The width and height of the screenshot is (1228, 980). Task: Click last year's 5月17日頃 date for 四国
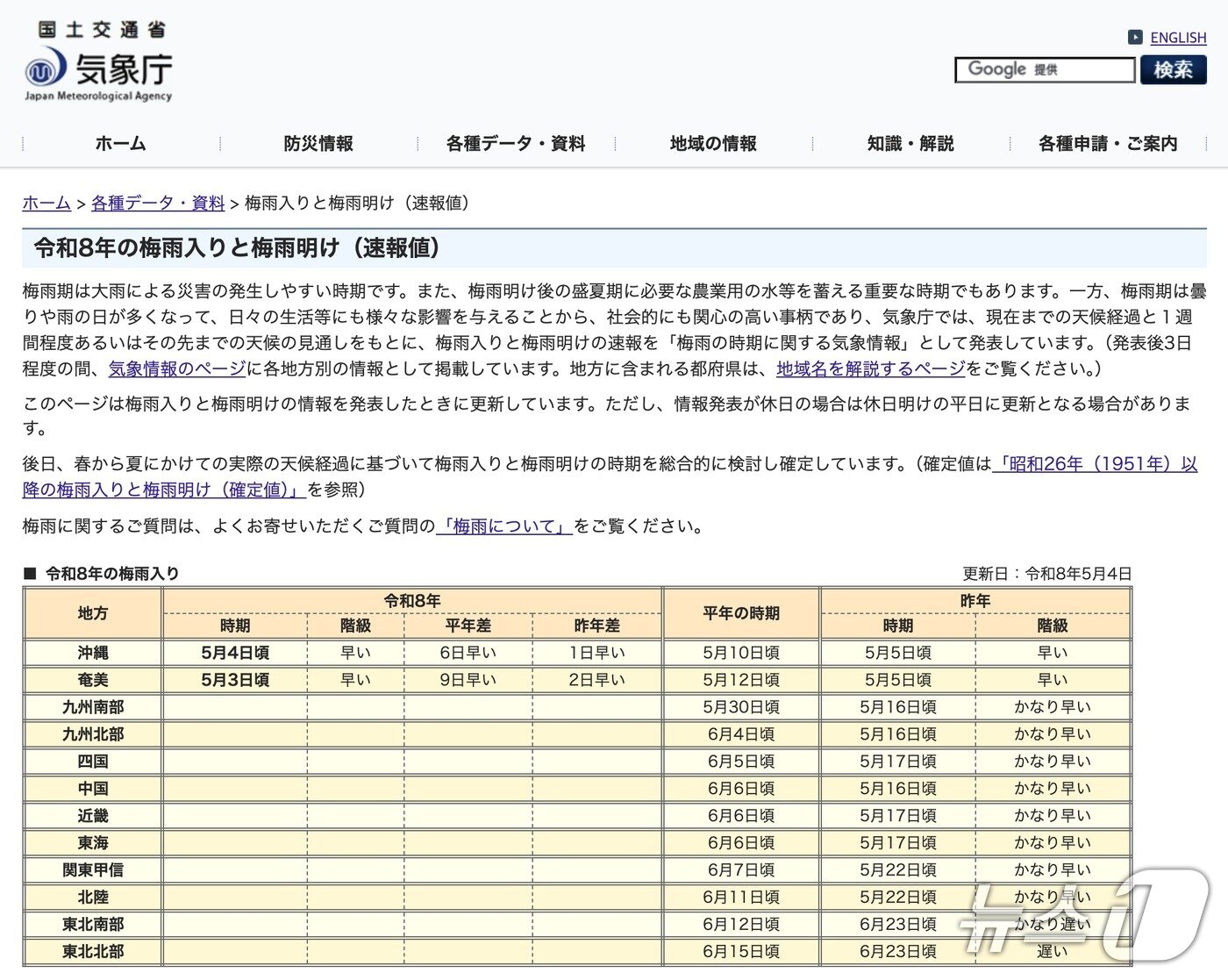[898, 762]
